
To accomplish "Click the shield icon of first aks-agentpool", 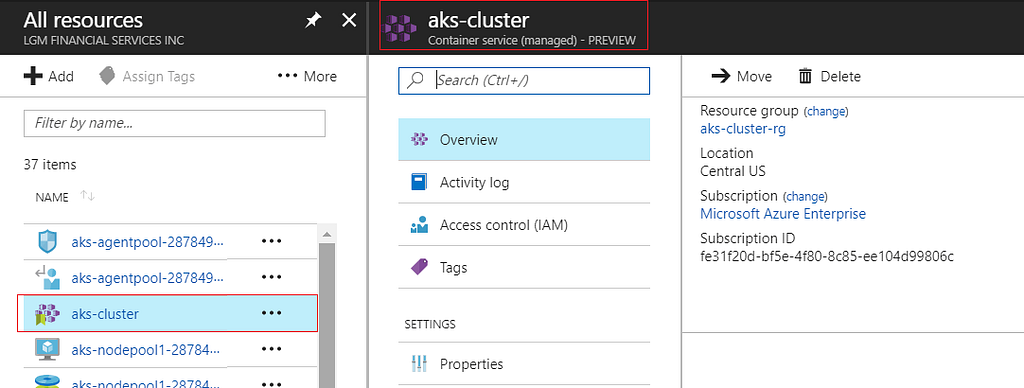I will (x=48, y=242).
